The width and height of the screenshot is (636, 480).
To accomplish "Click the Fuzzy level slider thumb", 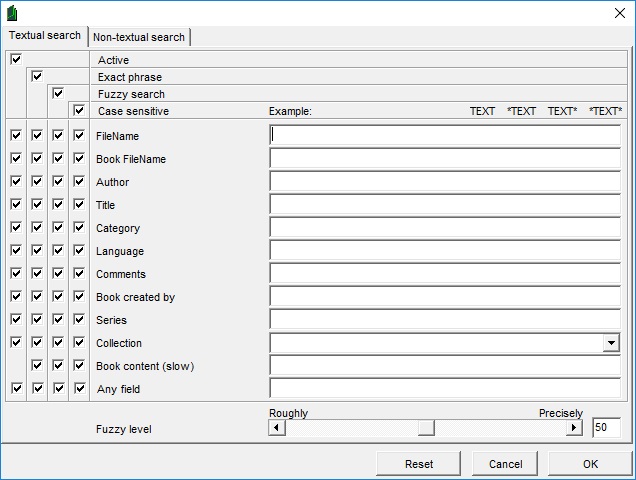I will (426, 428).
